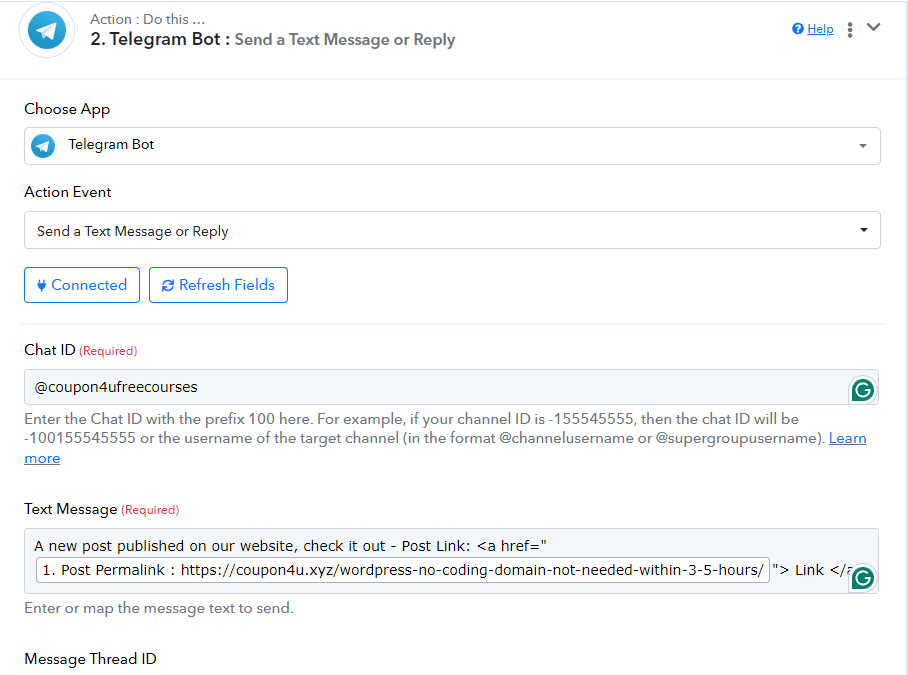Click the Text Message (Required) label

point(101,509)
